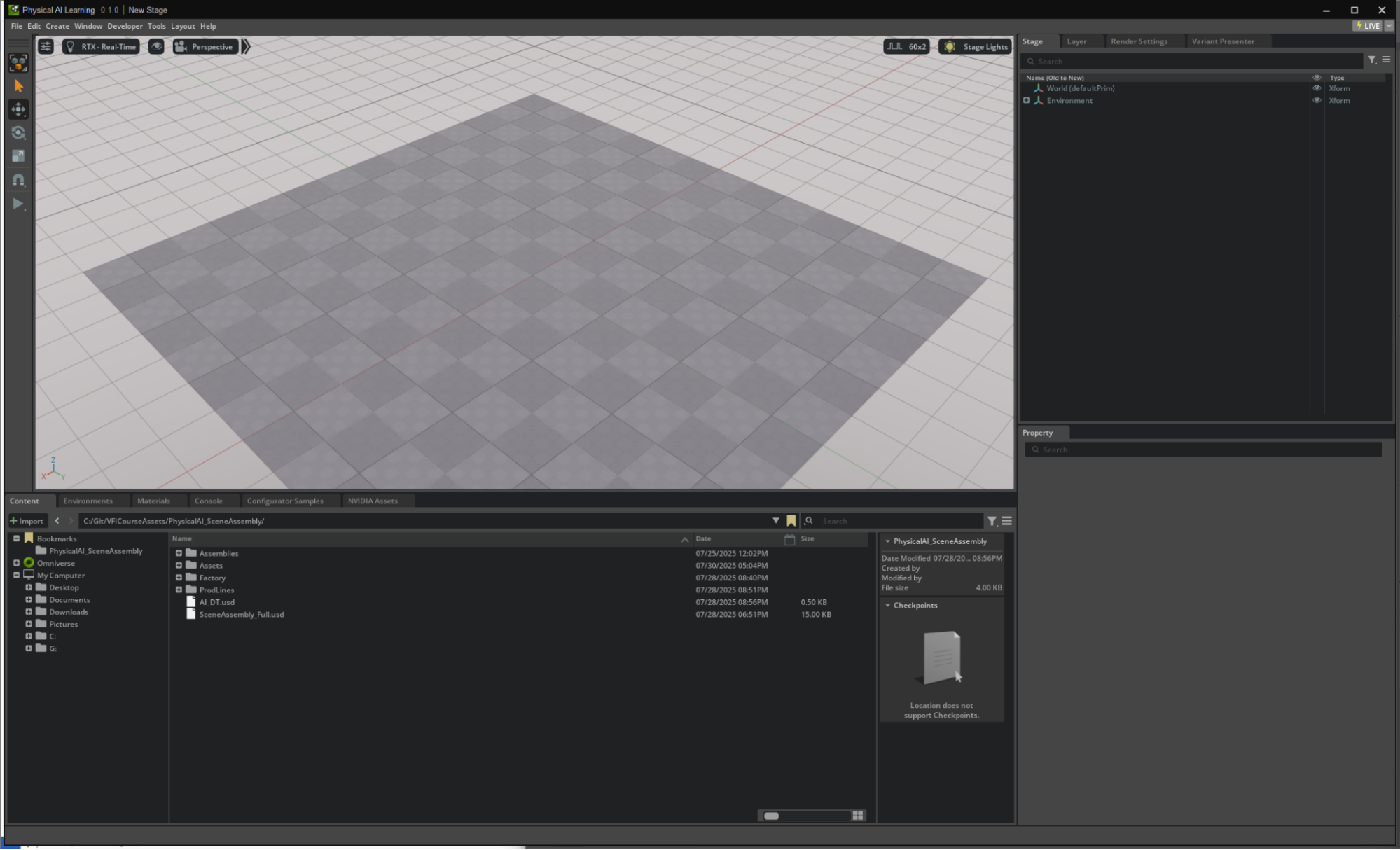Toggle visibility eye for World prim

point(1316,88)
